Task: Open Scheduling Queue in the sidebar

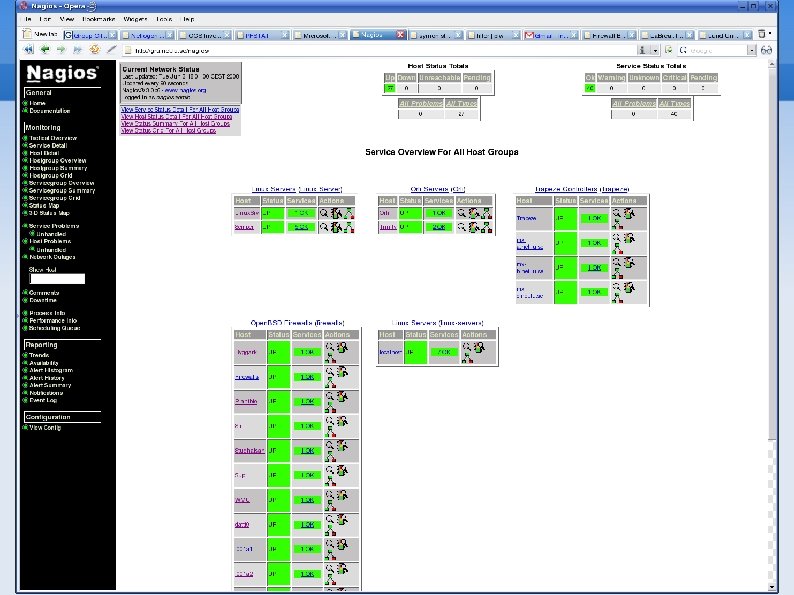Action: coord(55,328)
